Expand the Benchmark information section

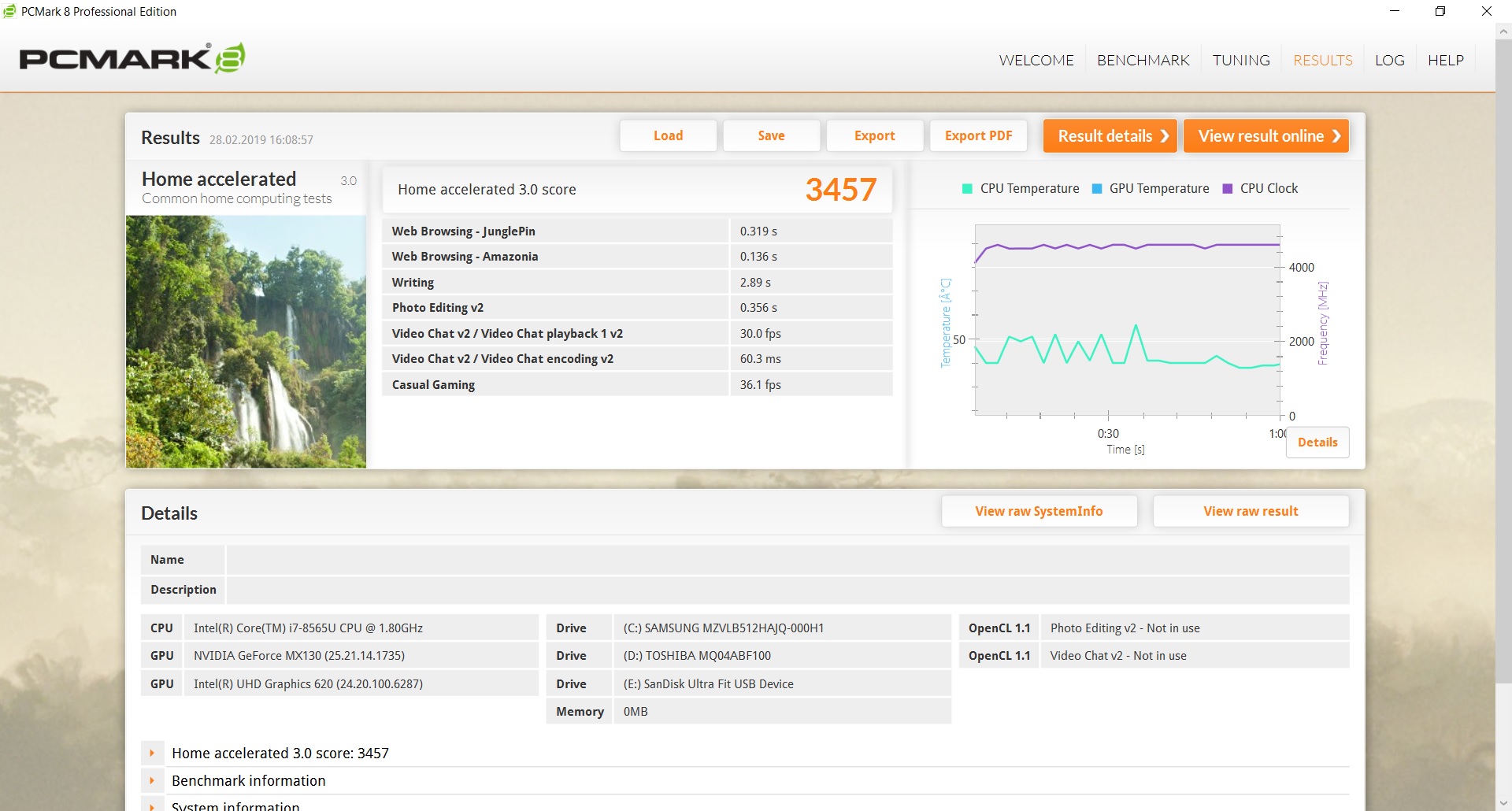point(152,780)
